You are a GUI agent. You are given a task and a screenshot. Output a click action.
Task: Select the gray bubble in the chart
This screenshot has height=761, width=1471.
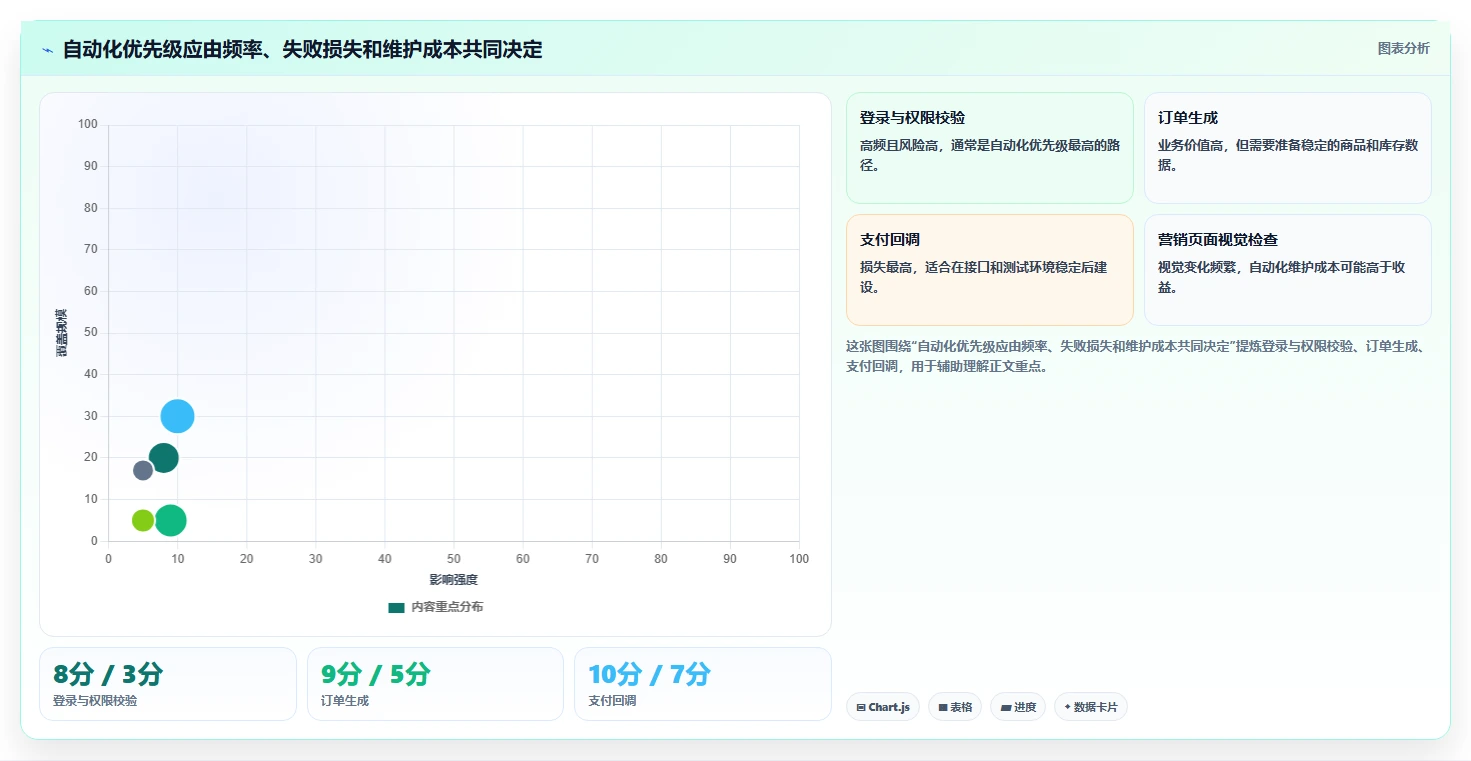tap(143, 470)
